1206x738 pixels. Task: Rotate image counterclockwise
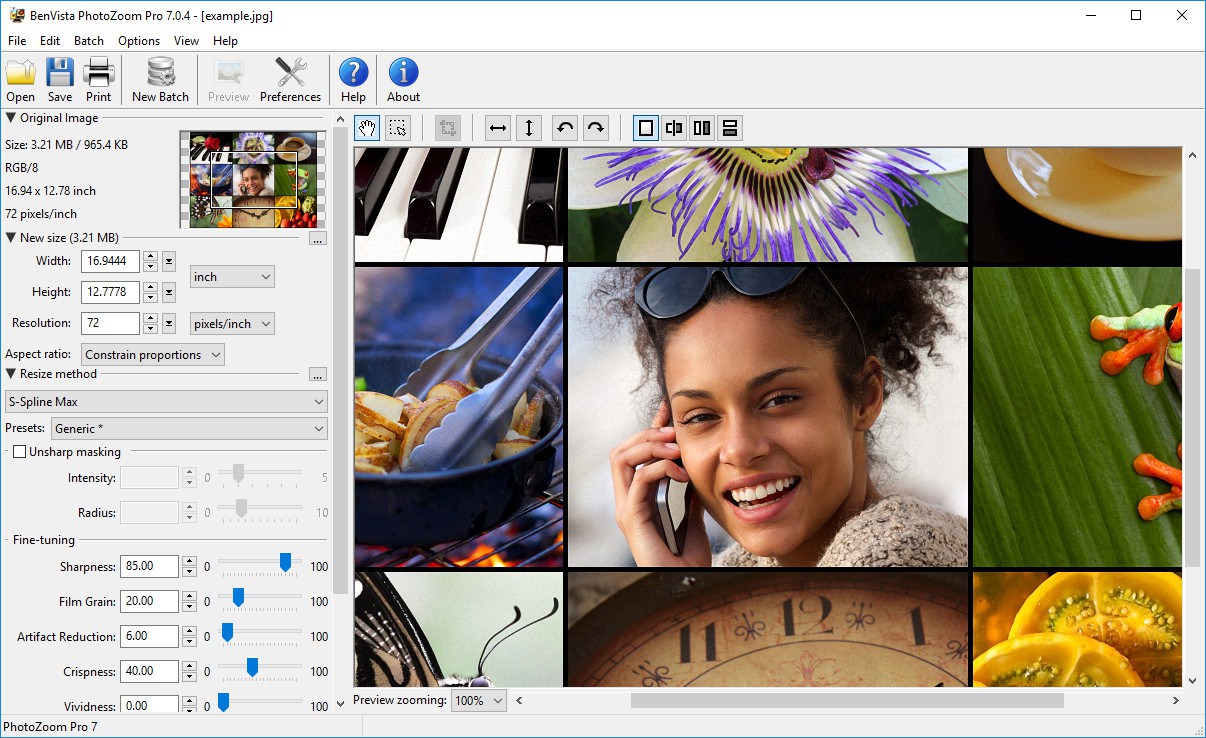click(x=565, y=128)
